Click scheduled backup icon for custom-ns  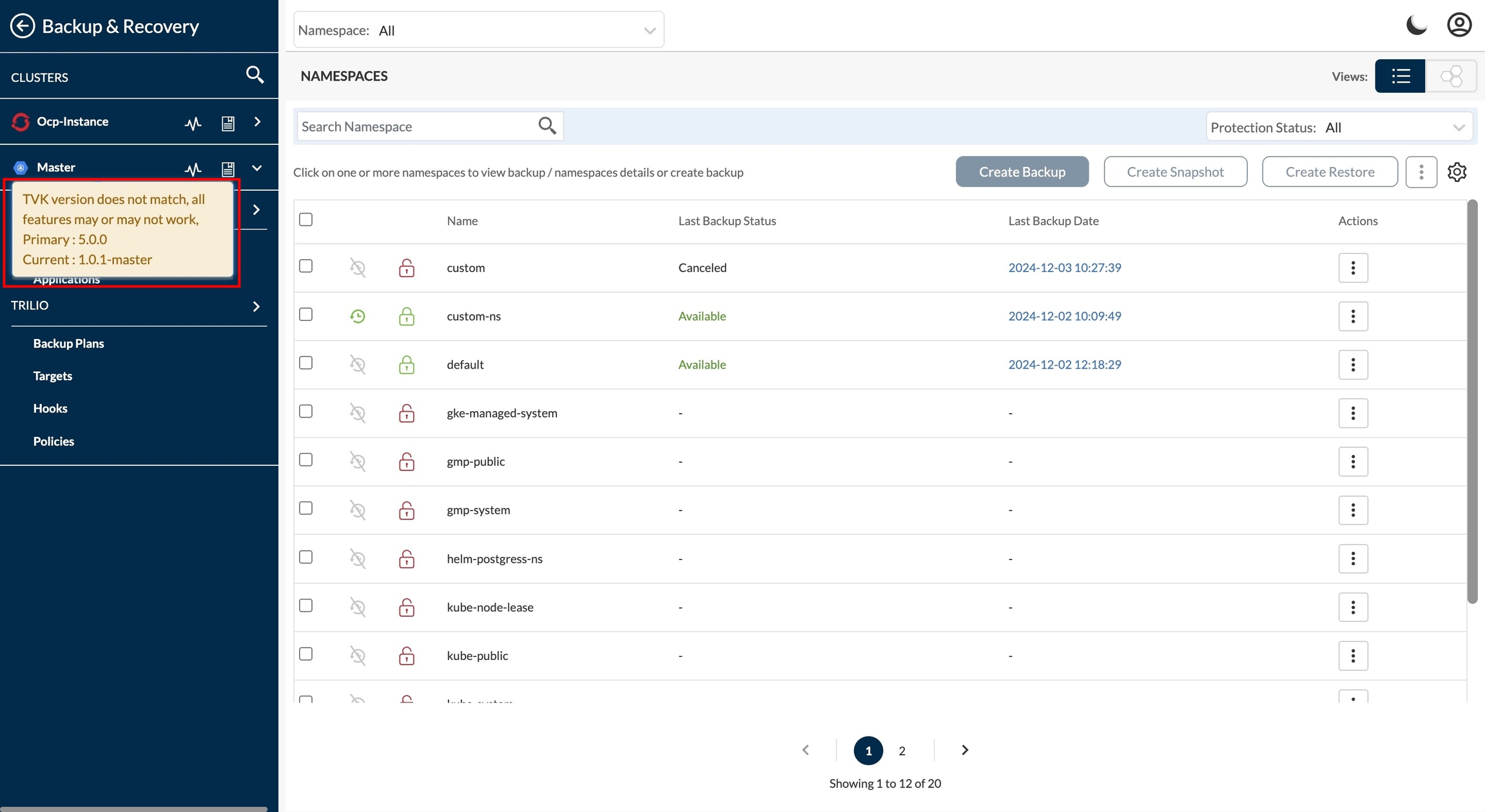click(x=358, y=316)
